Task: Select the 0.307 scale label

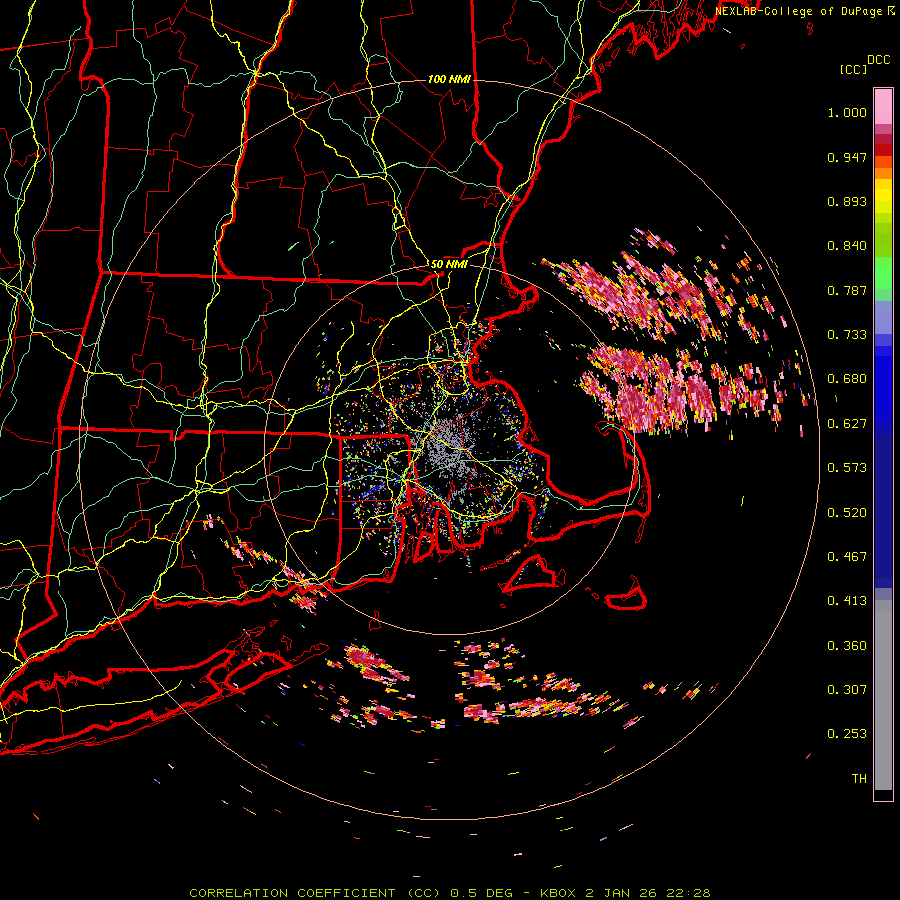Action: click(847, 690)
